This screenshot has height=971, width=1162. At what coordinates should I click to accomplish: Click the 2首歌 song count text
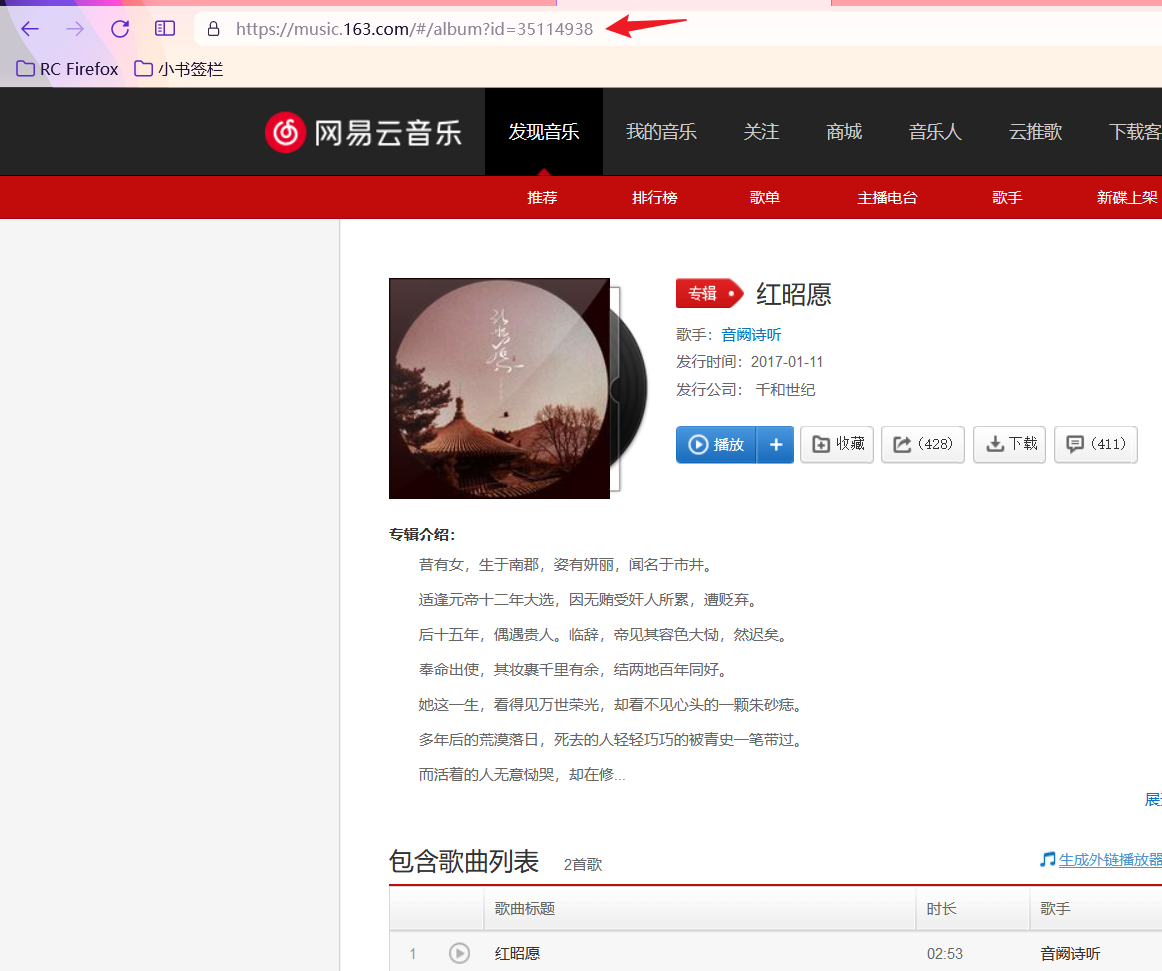pos(582,864)
